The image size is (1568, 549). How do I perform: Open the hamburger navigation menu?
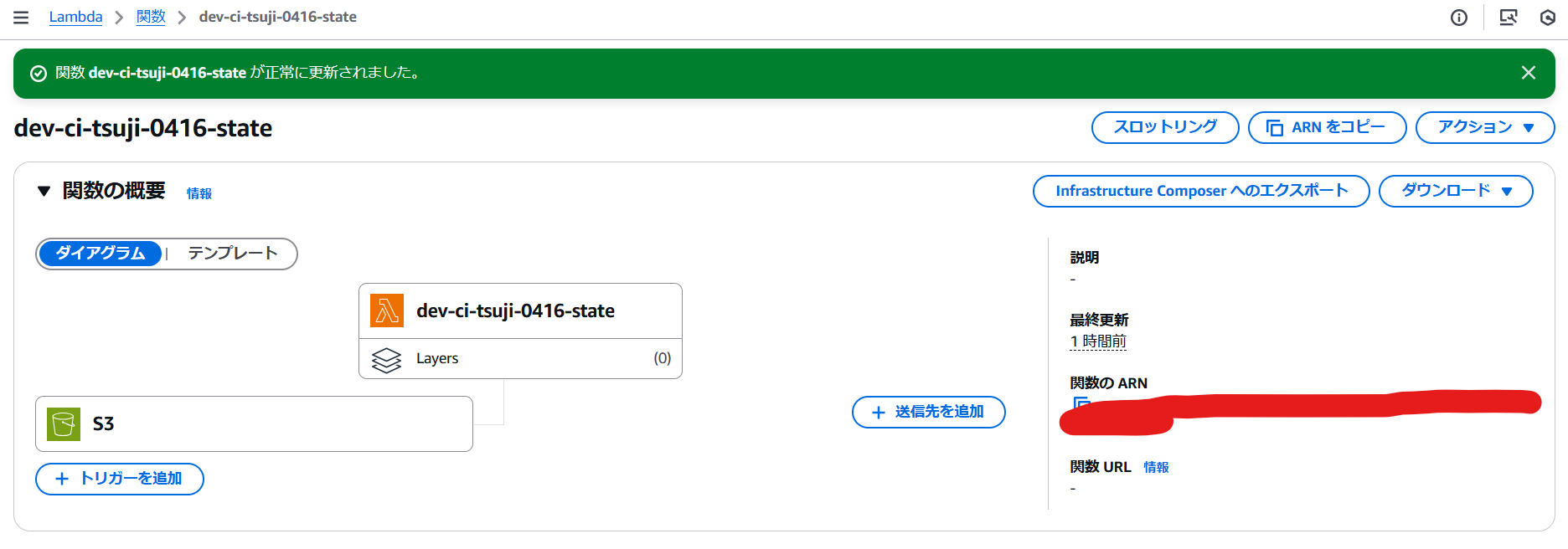point(21,18)
